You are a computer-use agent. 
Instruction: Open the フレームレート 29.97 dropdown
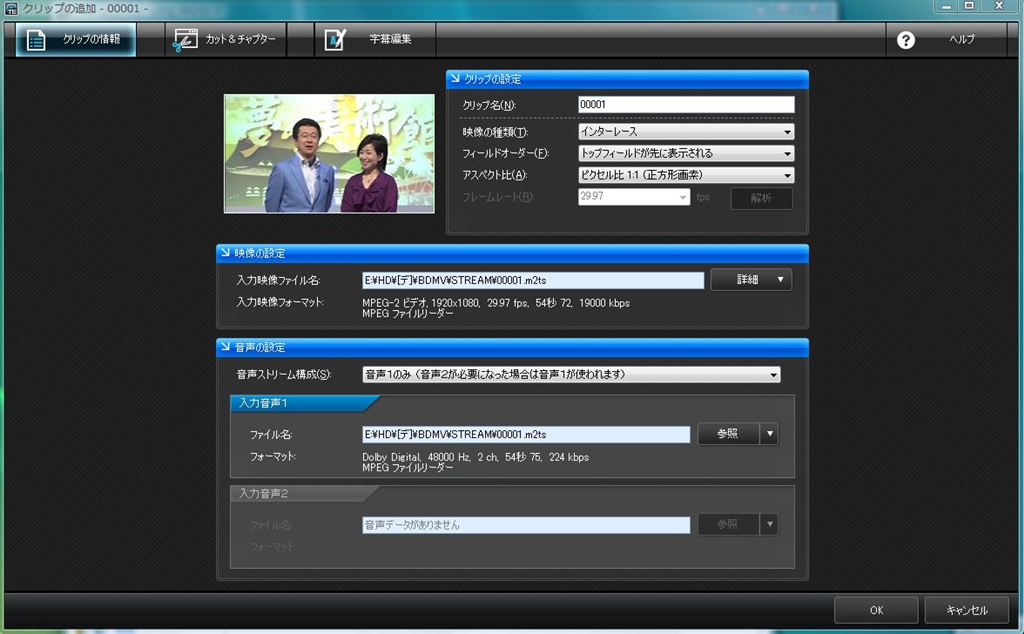[x=634, y=197]
